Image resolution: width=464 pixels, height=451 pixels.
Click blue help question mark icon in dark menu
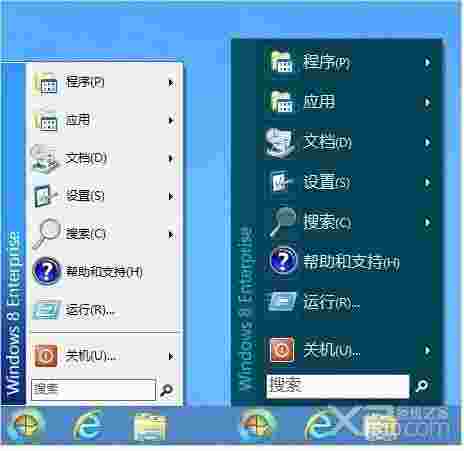tap(283, 260)
